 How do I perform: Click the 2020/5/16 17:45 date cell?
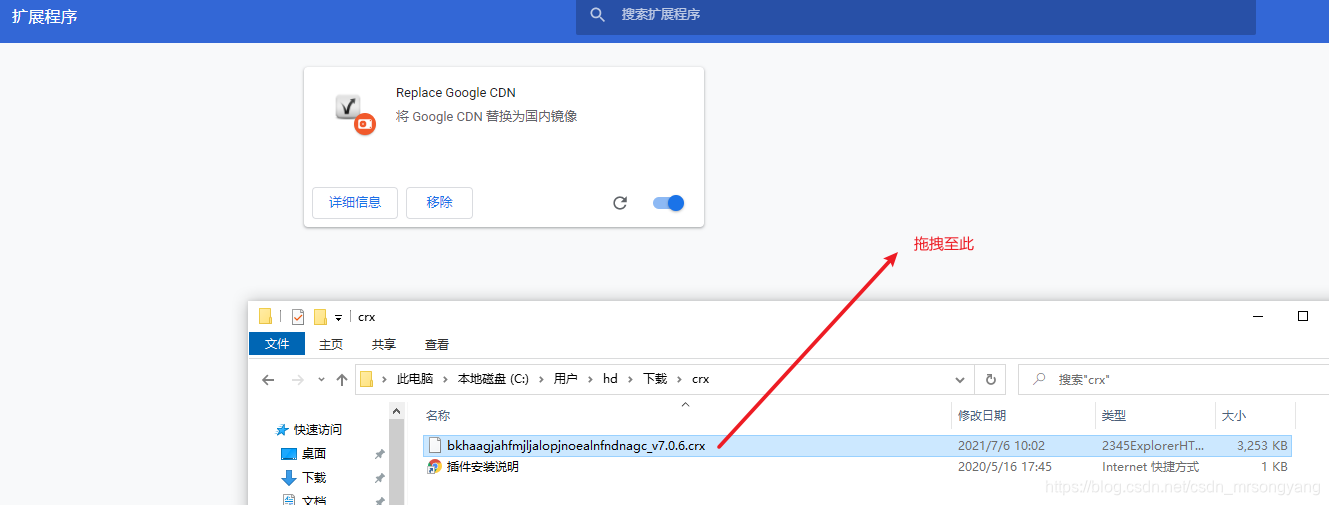(1004, 467)
